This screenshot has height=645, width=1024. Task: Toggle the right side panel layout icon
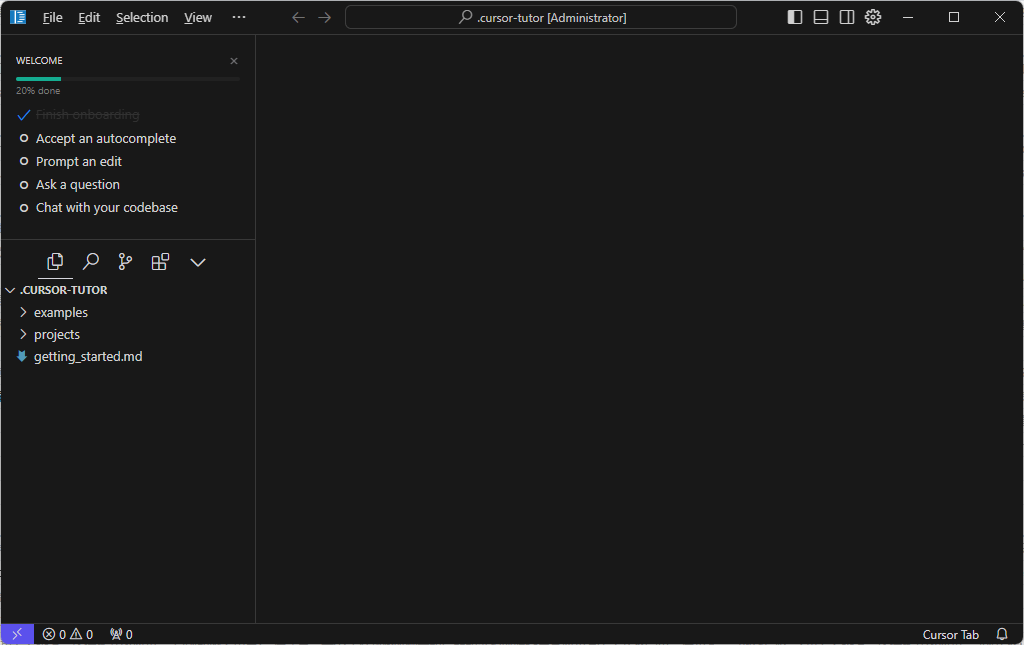847,17
